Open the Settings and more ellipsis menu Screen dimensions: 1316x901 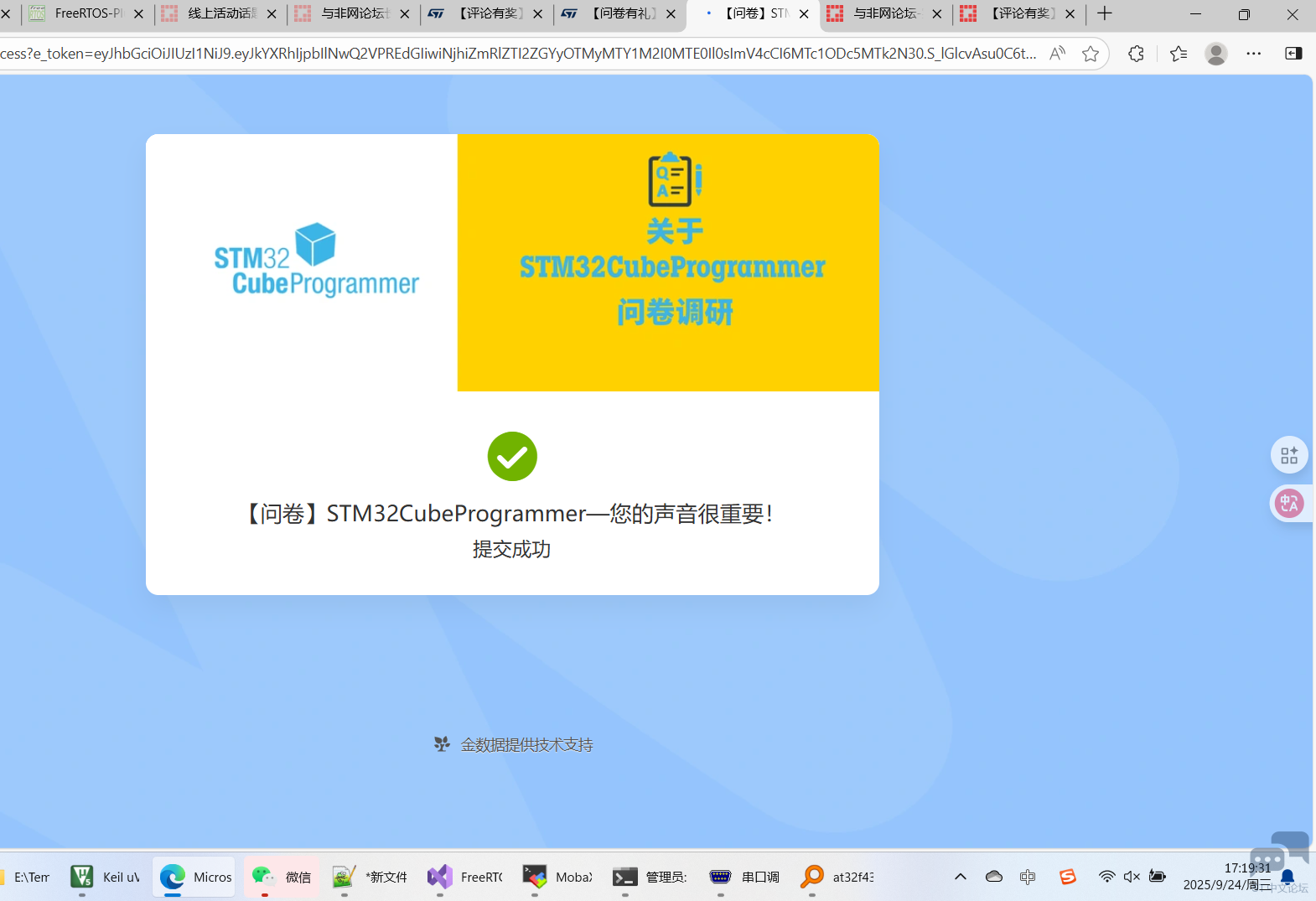[1253, 54]
